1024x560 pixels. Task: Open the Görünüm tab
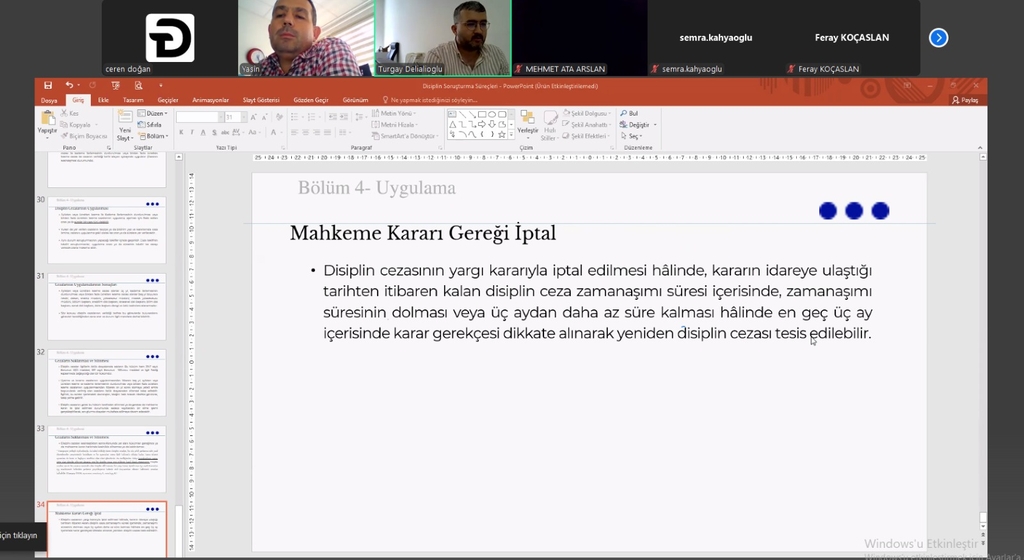(x=355, y=101)
